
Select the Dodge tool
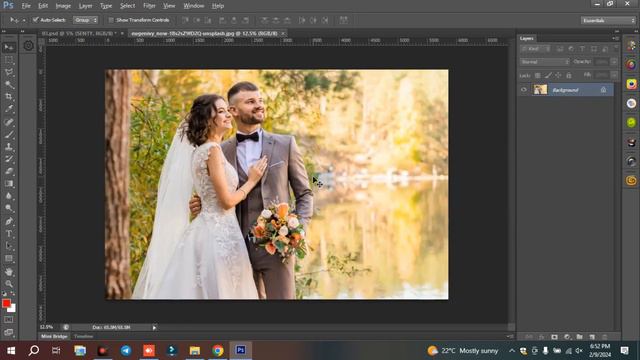click(9, 208)
